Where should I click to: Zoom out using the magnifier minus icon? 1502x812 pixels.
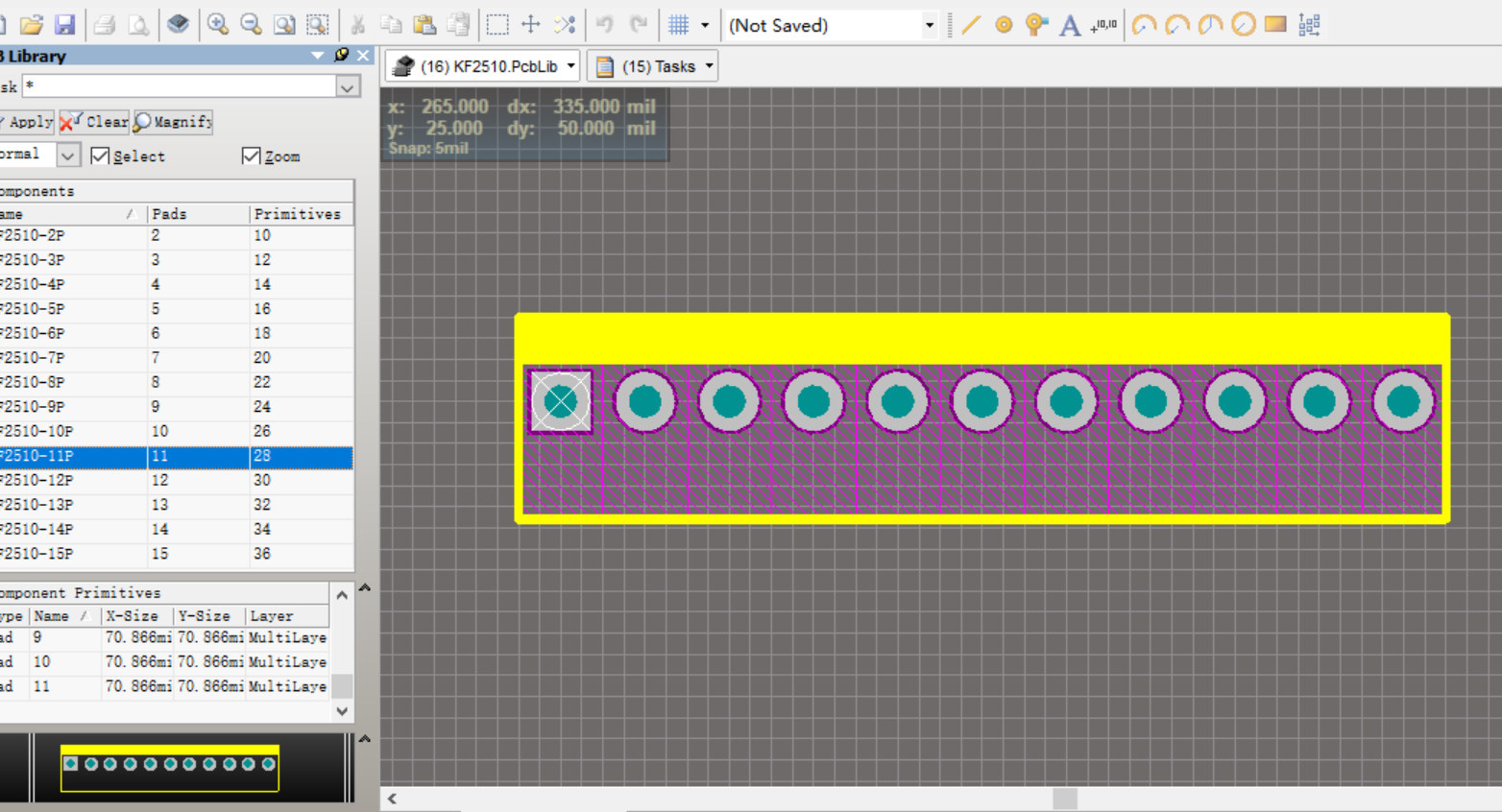click(x=252, y=25)
